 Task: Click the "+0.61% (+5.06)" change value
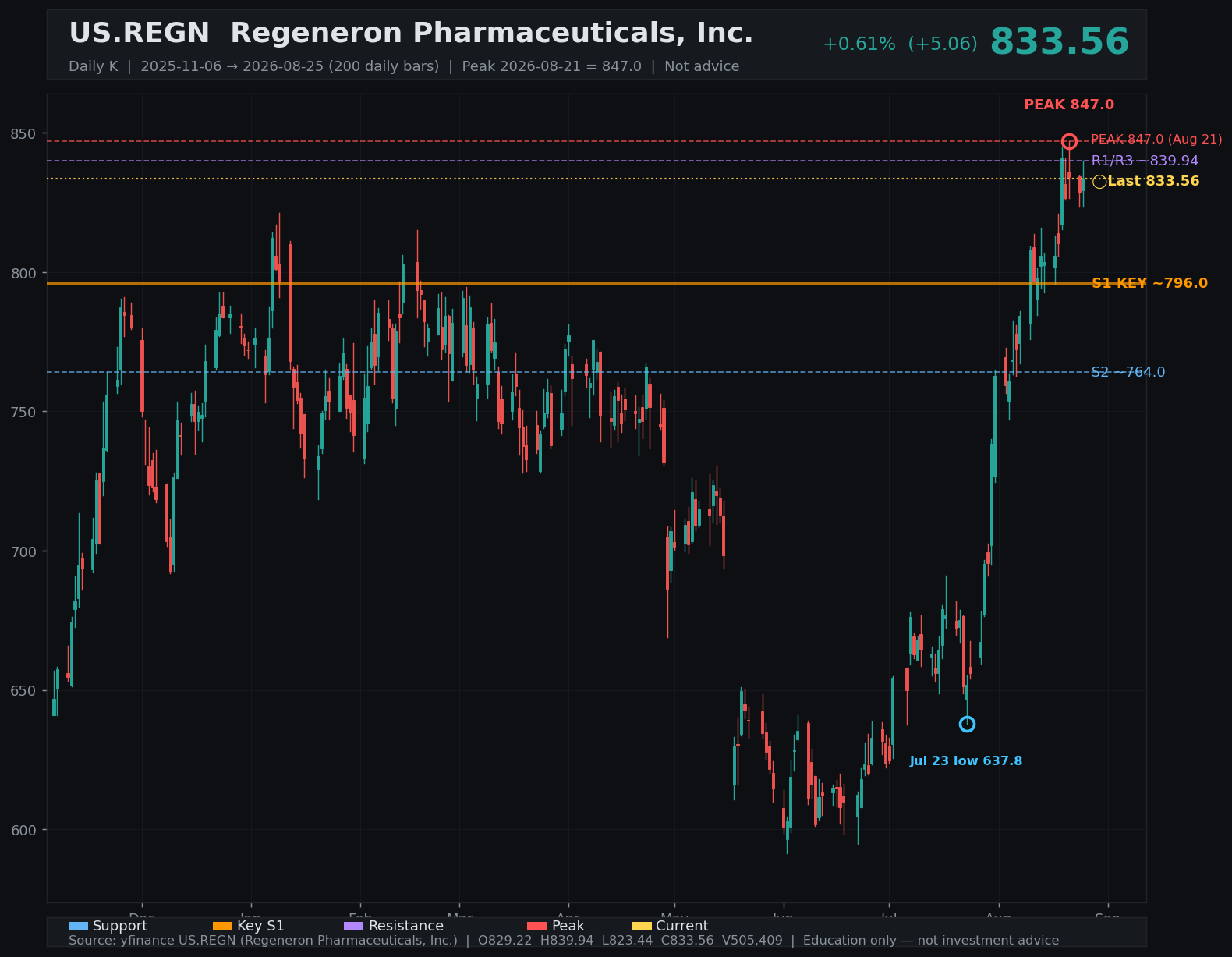click(900, 44)
